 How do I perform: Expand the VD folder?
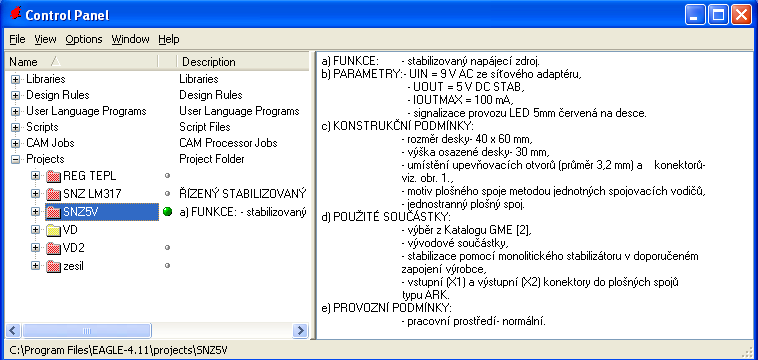pyautogui.click(x=35, y=230)
